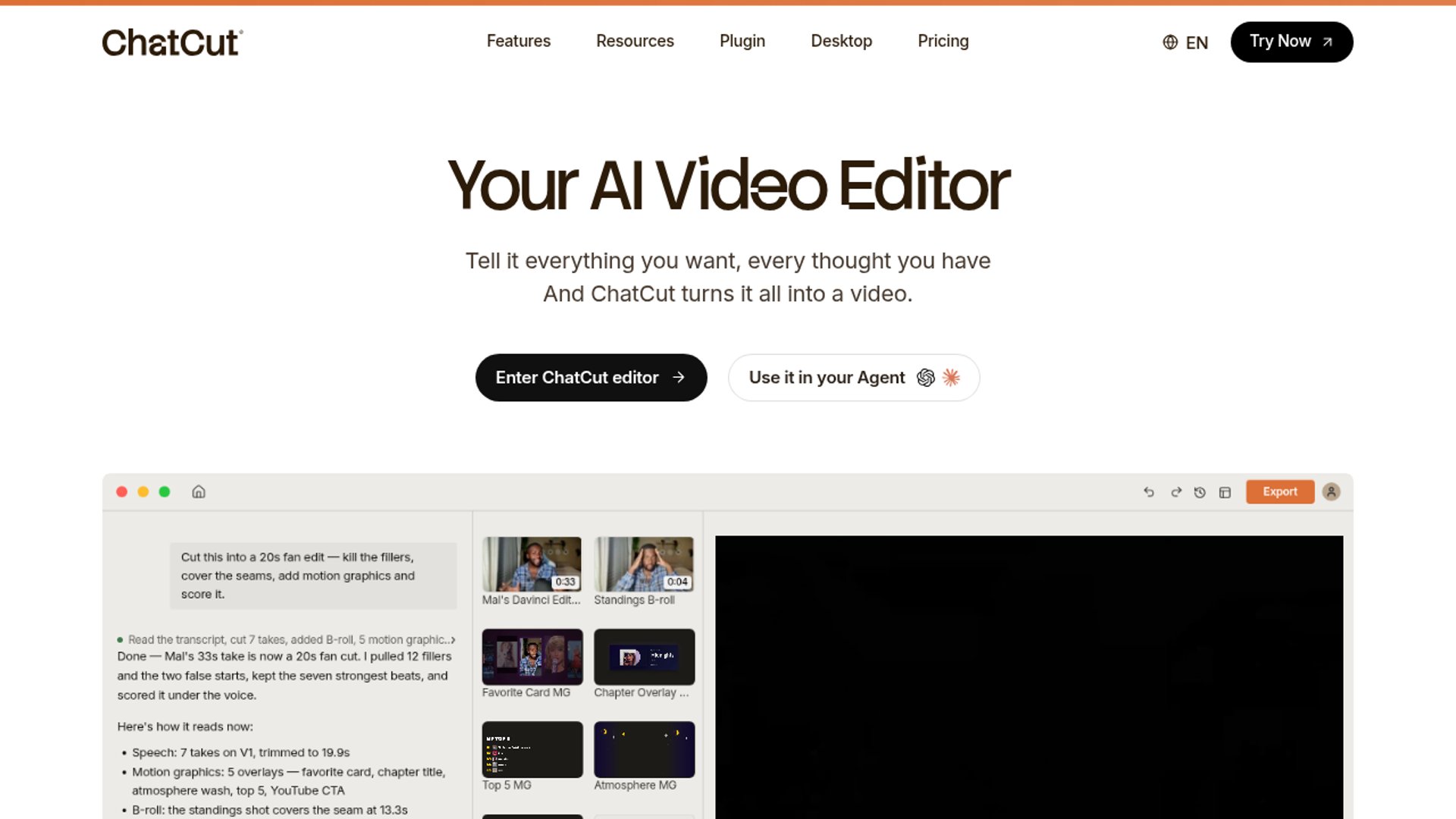1456x819 pixels.
Task: Toggle the layout panel icon
Action: pos(1225,492)
